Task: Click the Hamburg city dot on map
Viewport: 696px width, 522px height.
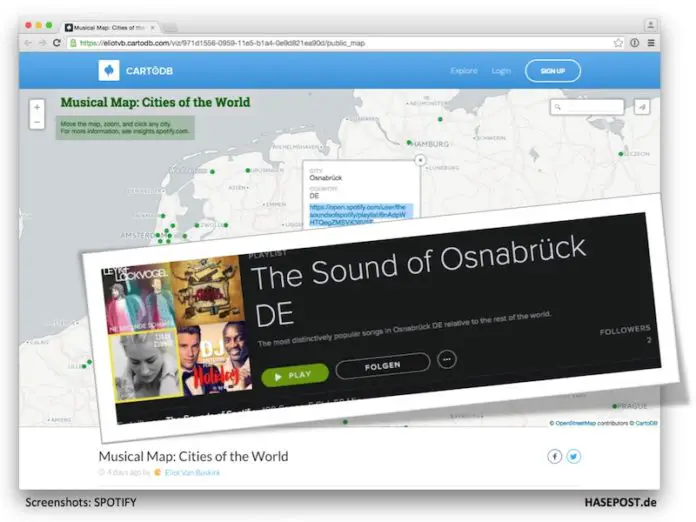Action: coord(409,142)
